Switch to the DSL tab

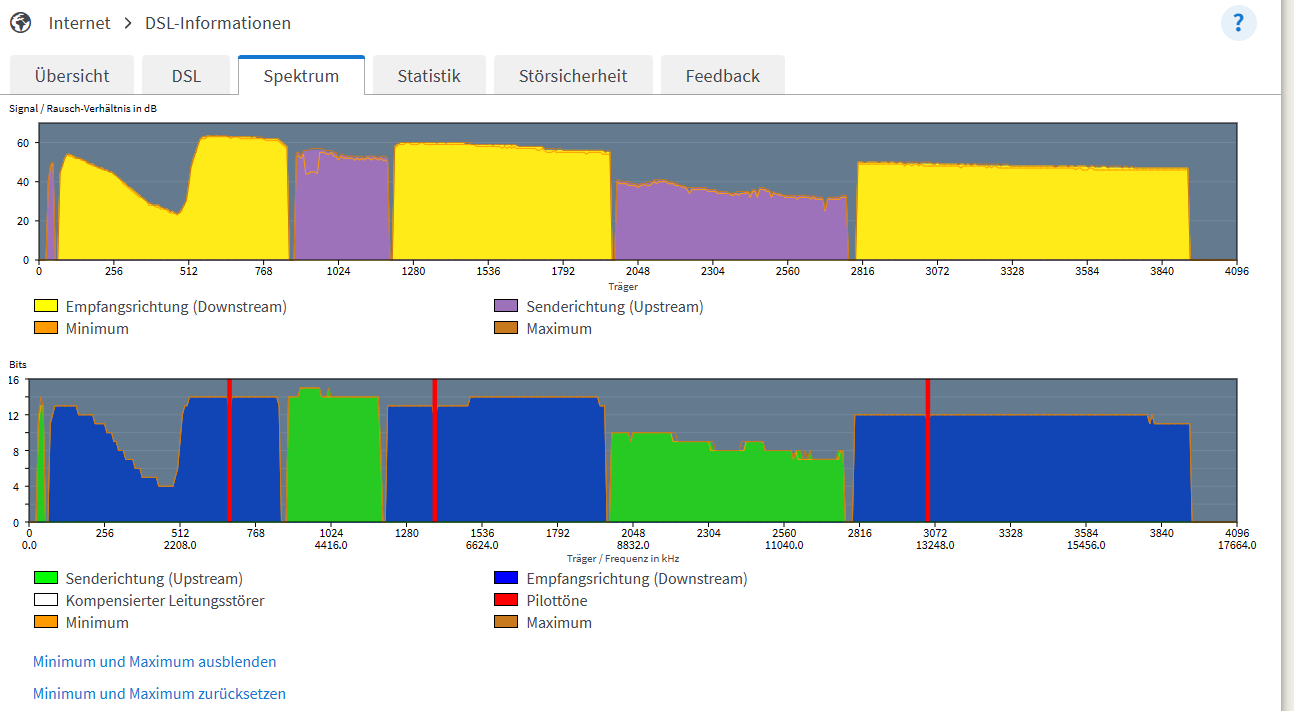click(x=186, y=76)
